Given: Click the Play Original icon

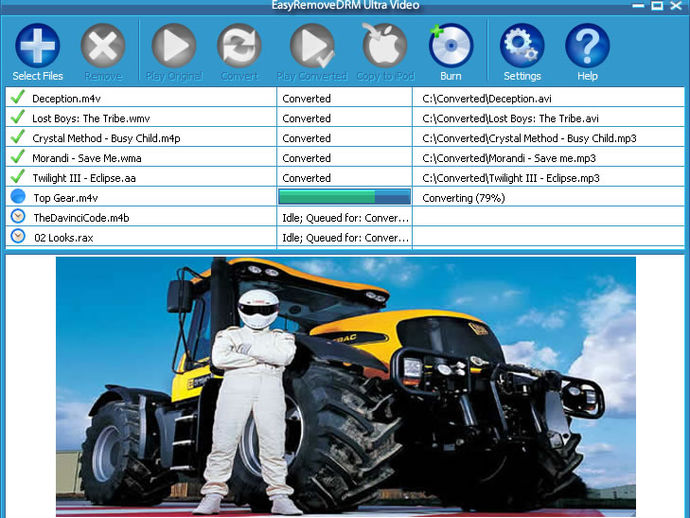Looking at the screenshot, I should tap(174, 45).
